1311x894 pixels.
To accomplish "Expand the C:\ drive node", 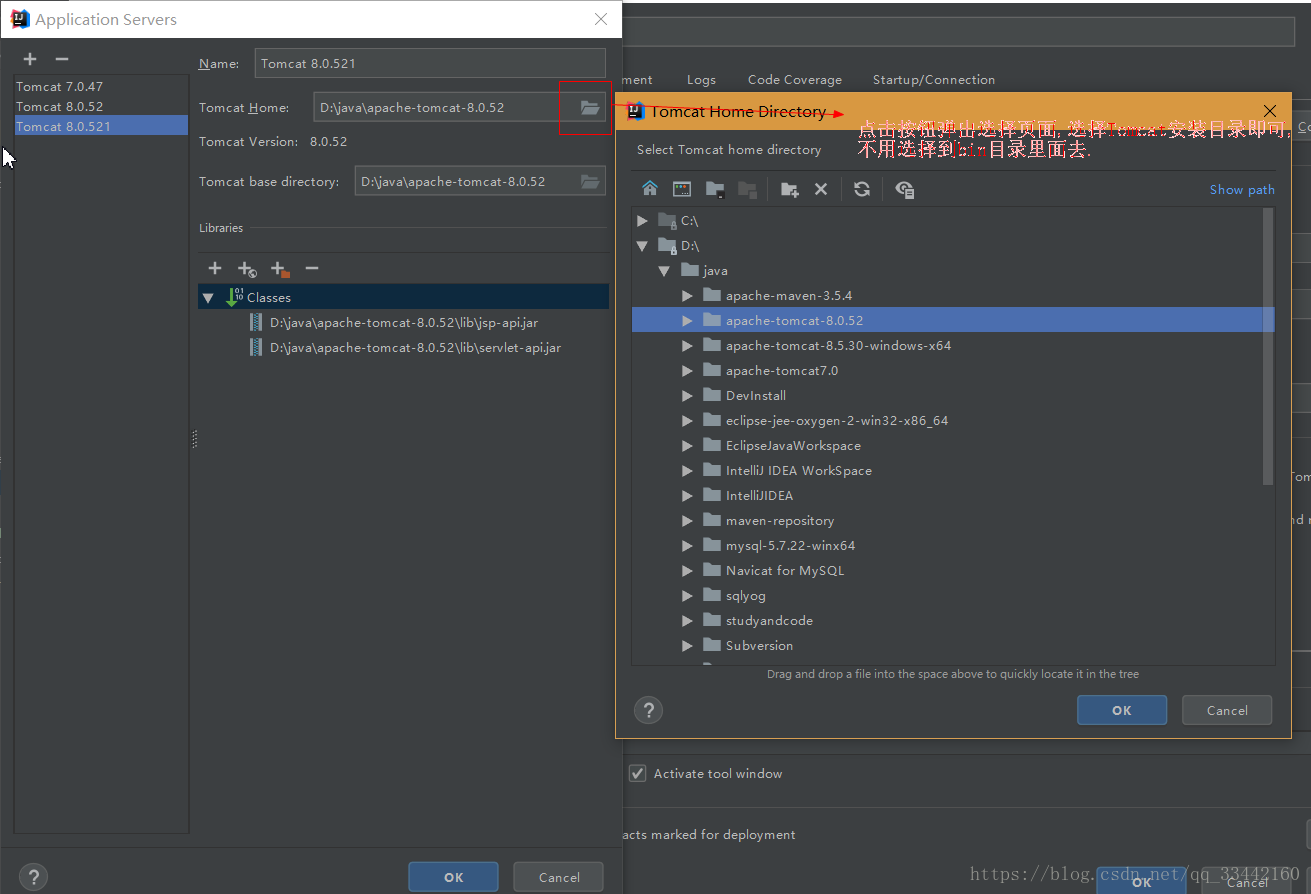I will (x=643, y=220).
